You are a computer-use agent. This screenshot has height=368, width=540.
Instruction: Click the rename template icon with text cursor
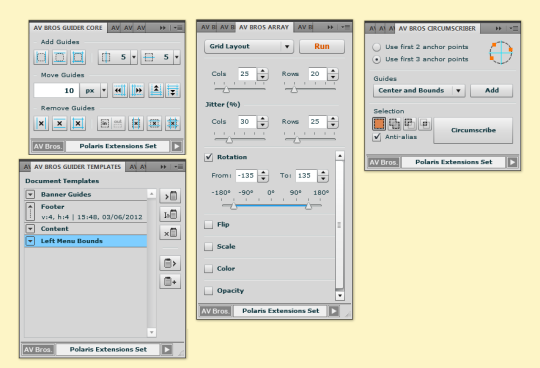(170, 214)
